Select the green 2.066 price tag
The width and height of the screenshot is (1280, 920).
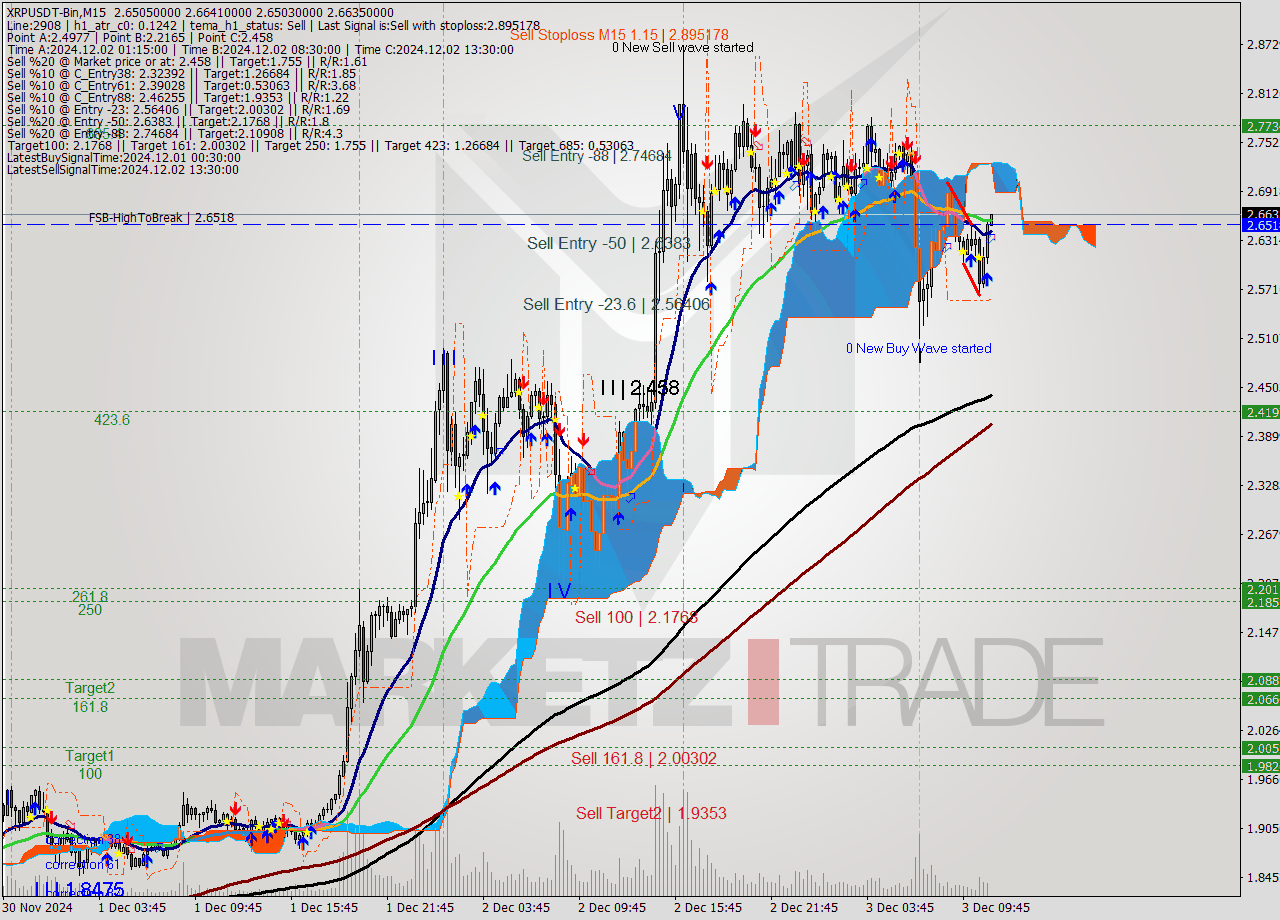coord(1260,699)
